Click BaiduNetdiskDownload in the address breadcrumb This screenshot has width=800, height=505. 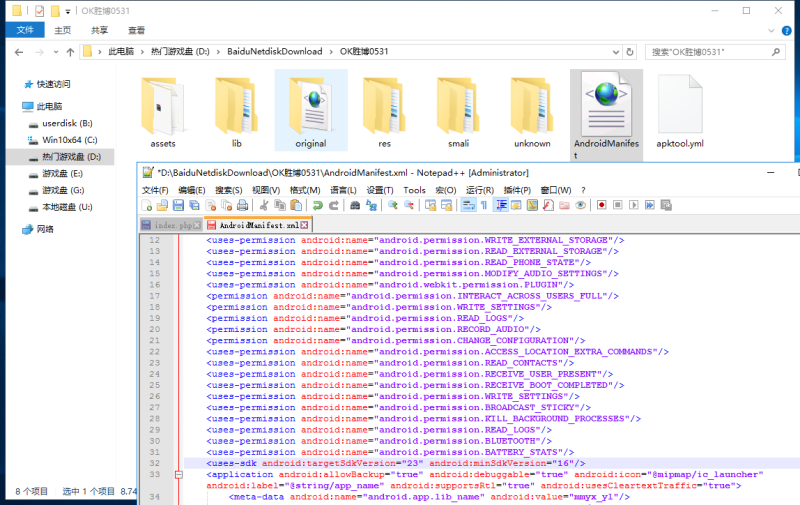point(274,52)
